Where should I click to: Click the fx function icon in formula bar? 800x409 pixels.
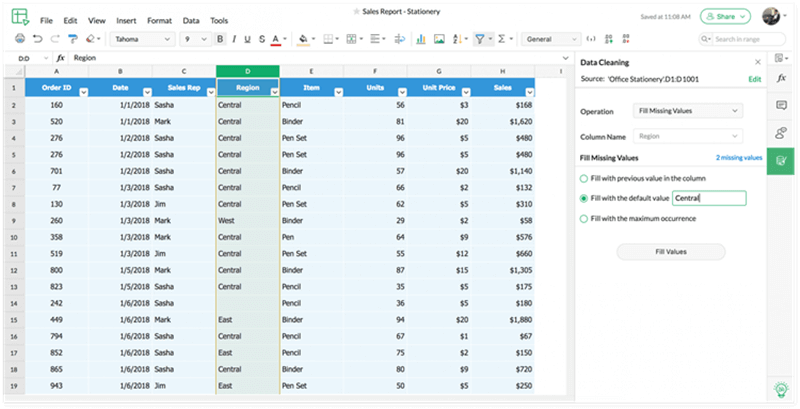(x=61, y=58)
